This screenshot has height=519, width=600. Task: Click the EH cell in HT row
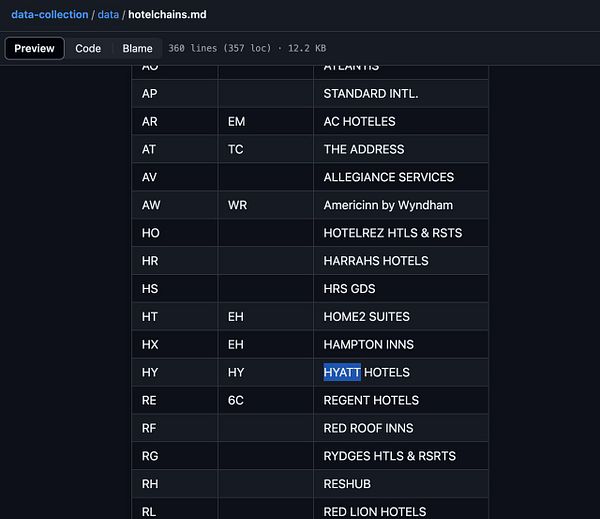(266, 317)
